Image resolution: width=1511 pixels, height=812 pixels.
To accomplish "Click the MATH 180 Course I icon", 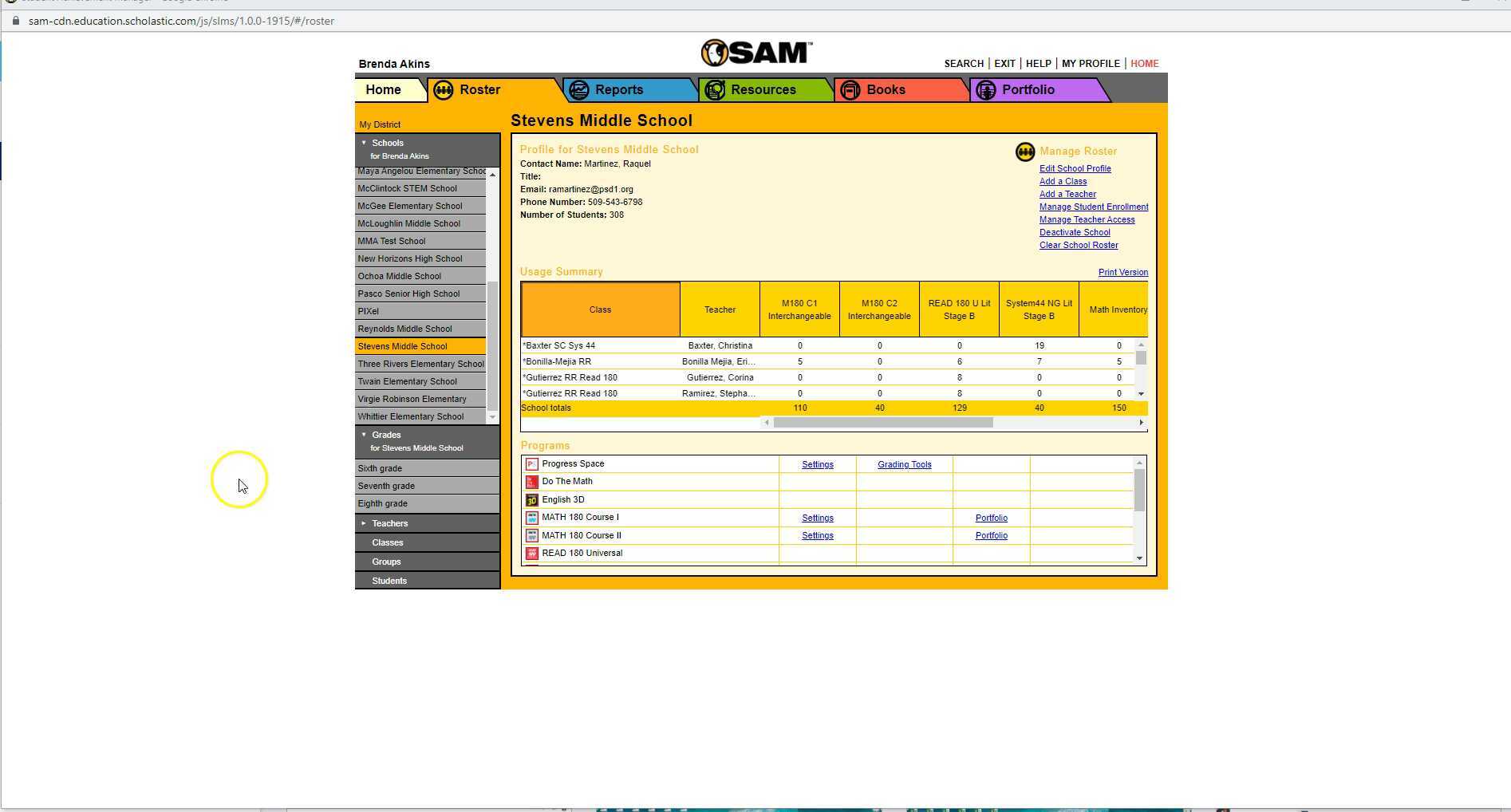I will click(x=532, y=517).
